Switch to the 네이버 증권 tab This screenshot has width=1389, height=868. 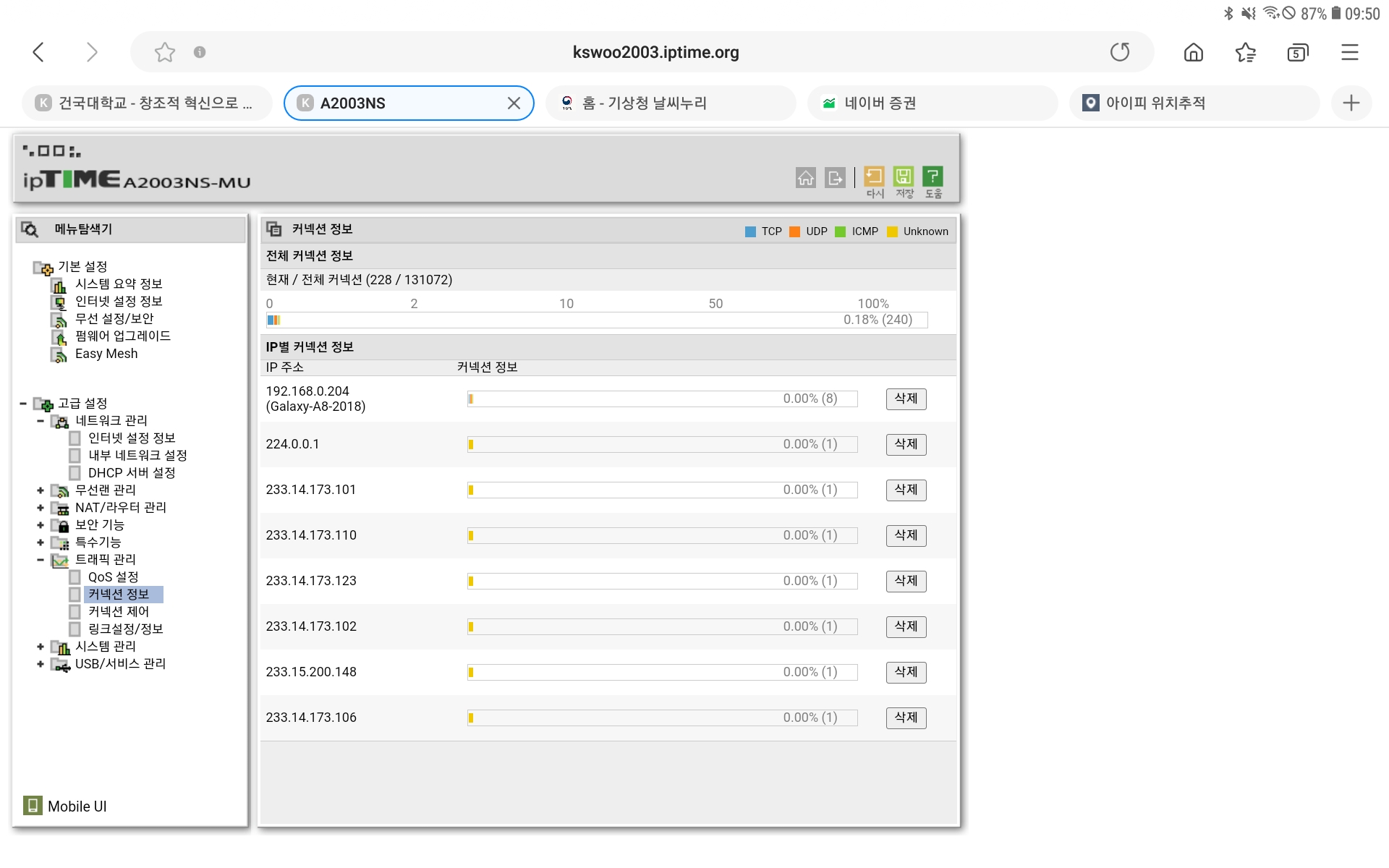tap(932, 103)
